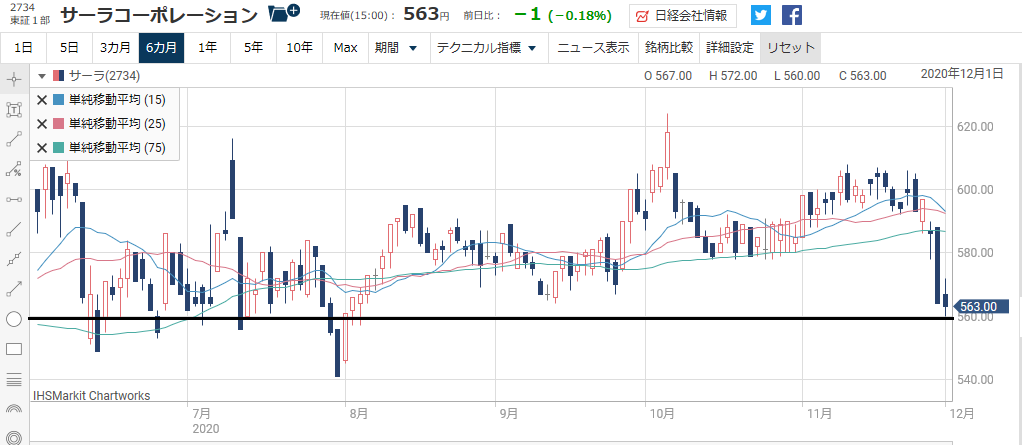1022x445 pixels.
Task: Share on Twitter
Action: click(x=761, y=15)
